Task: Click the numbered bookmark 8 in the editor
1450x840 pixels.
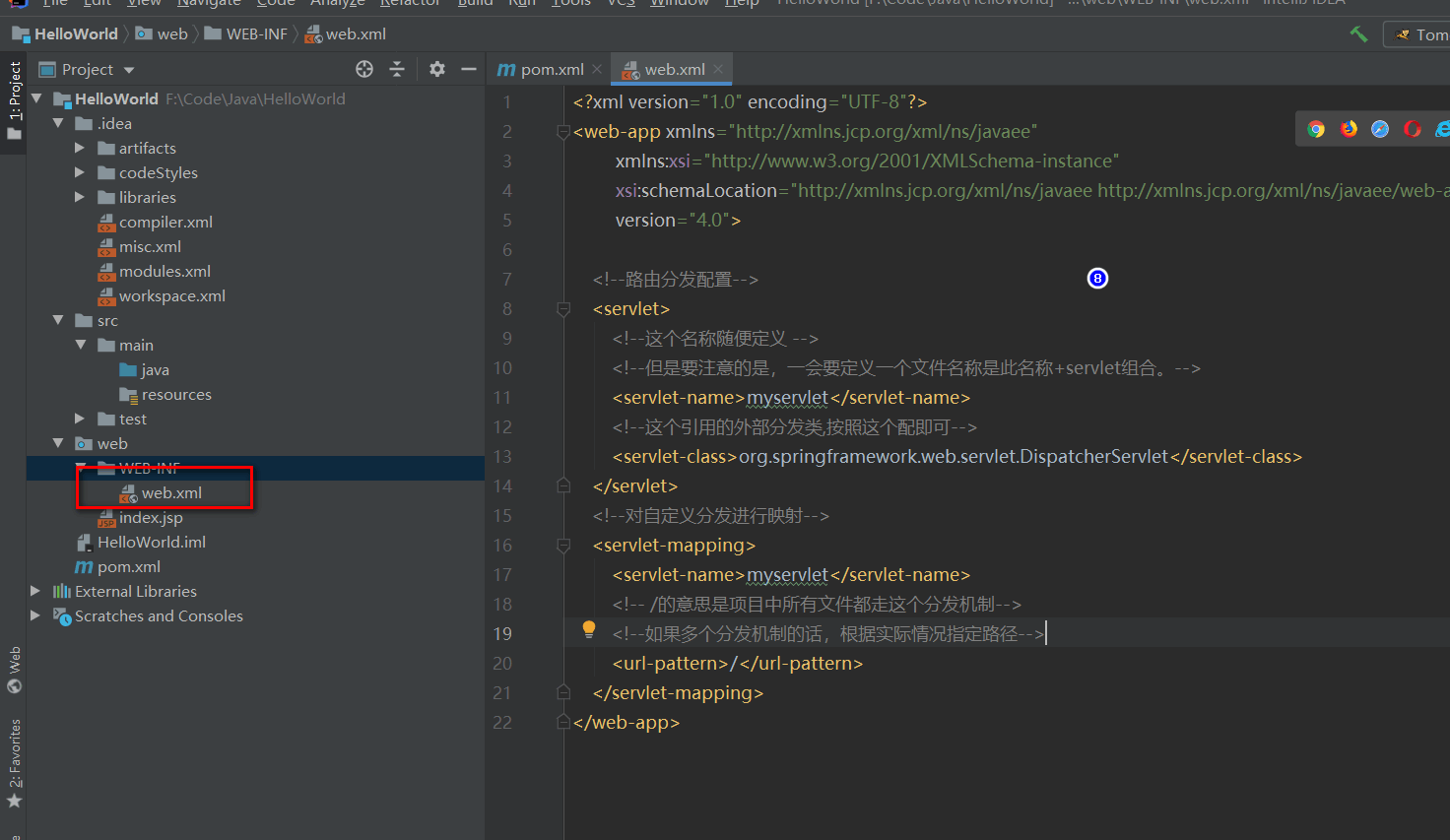Action: click(x=1097, y=279)
